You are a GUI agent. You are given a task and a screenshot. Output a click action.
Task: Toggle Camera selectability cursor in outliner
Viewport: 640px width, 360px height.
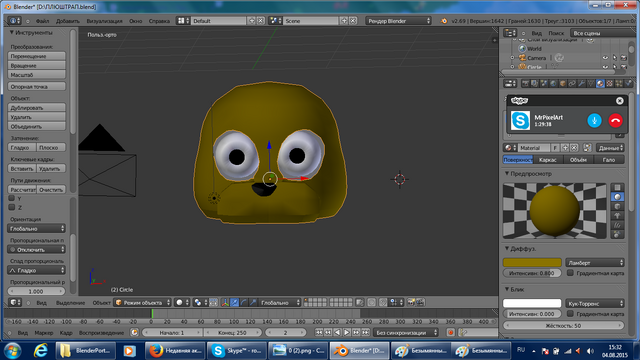(x=615, y=58)
